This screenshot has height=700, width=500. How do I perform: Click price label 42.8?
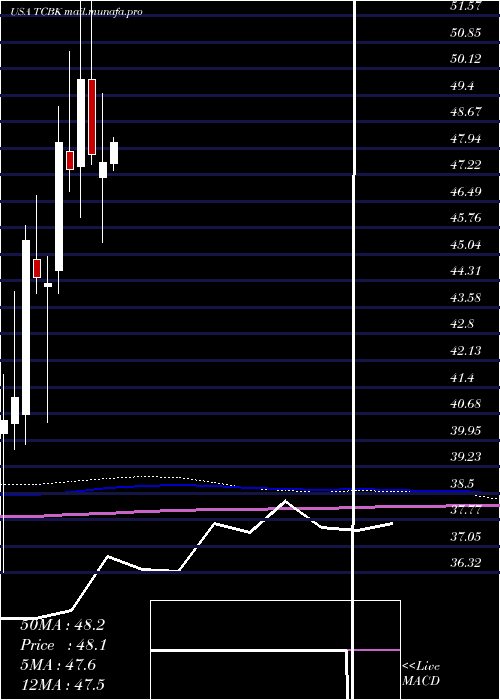(463, 324)
